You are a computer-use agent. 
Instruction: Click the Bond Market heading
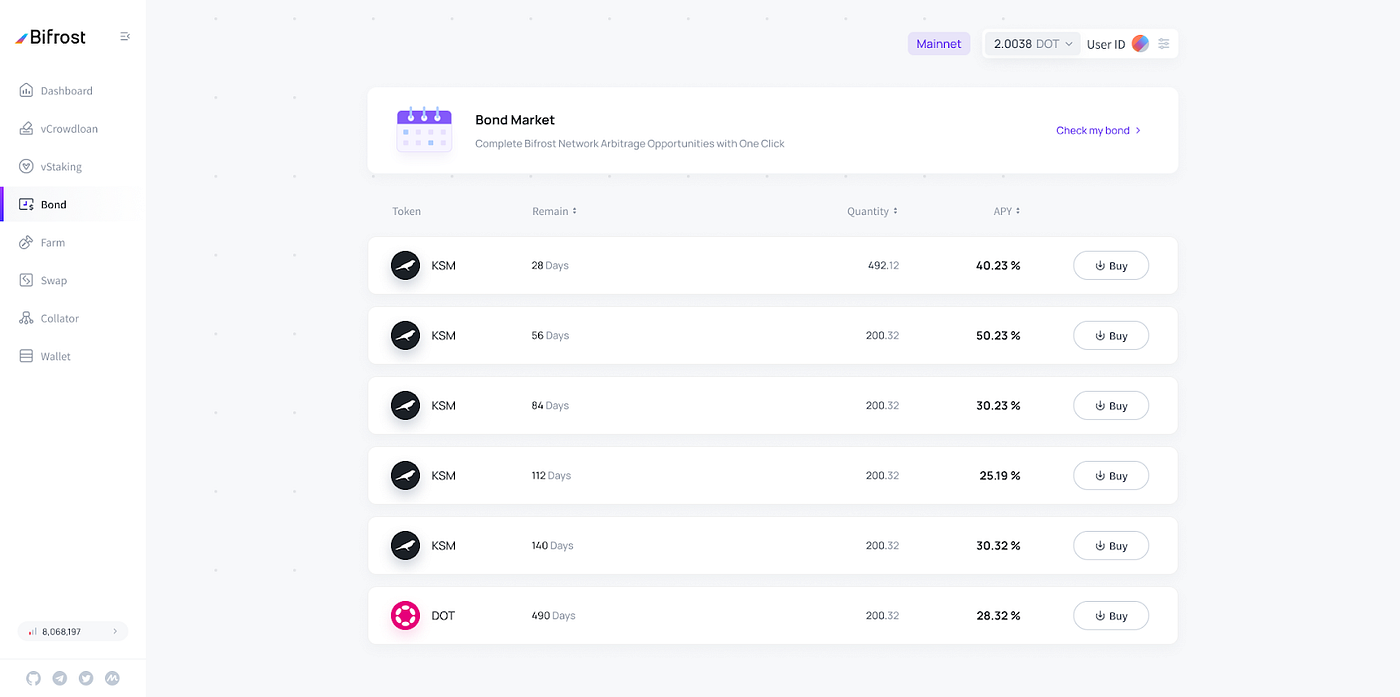515,120
